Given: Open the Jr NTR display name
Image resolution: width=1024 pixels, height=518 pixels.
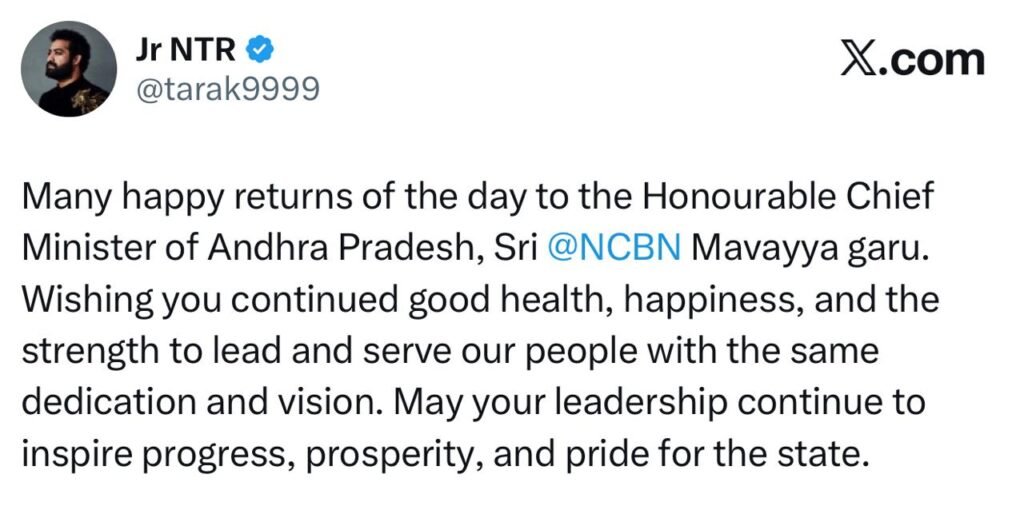Looking at the screenshot, I should (187, 47).
